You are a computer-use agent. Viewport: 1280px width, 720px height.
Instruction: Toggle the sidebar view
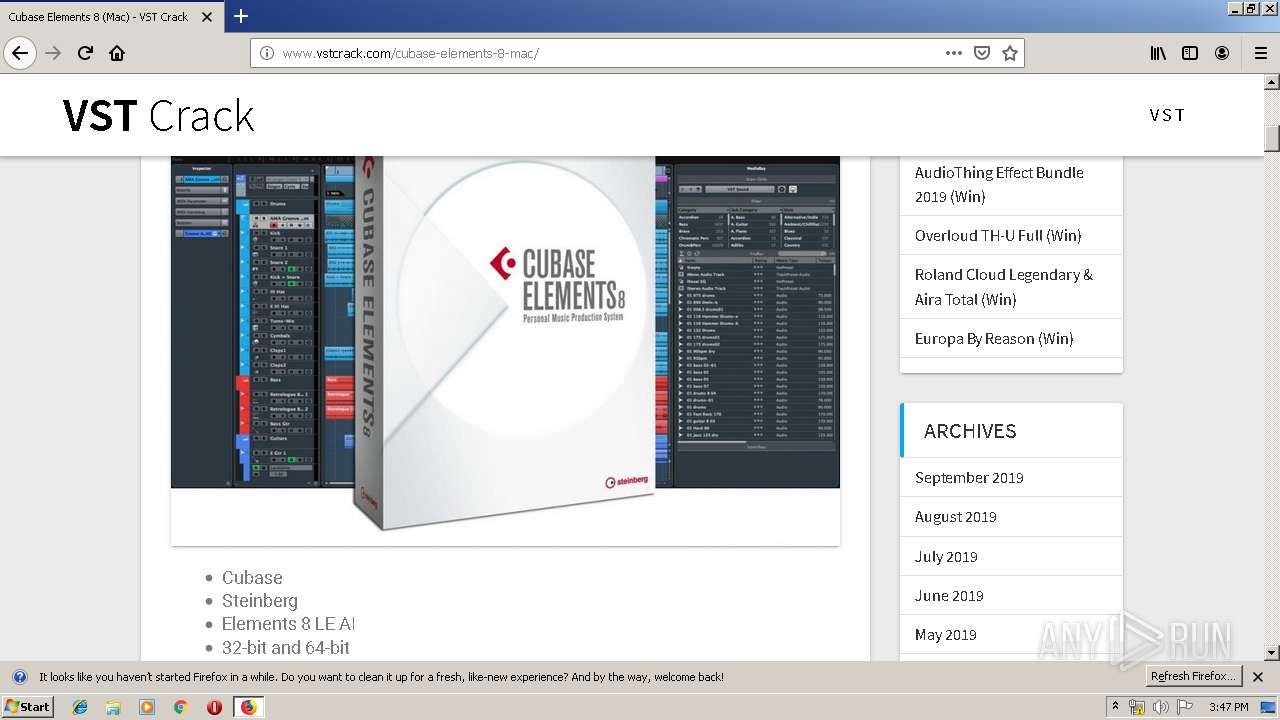(x=1190, y=53)
